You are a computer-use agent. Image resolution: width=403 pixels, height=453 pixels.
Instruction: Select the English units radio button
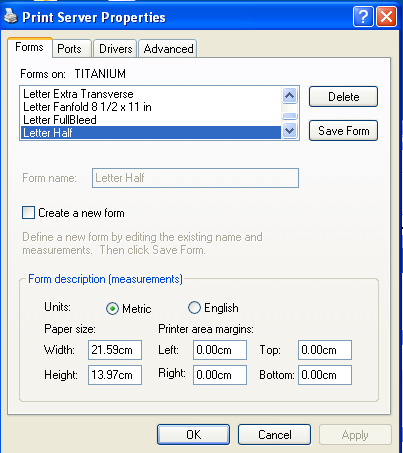[x=194, y=308]
